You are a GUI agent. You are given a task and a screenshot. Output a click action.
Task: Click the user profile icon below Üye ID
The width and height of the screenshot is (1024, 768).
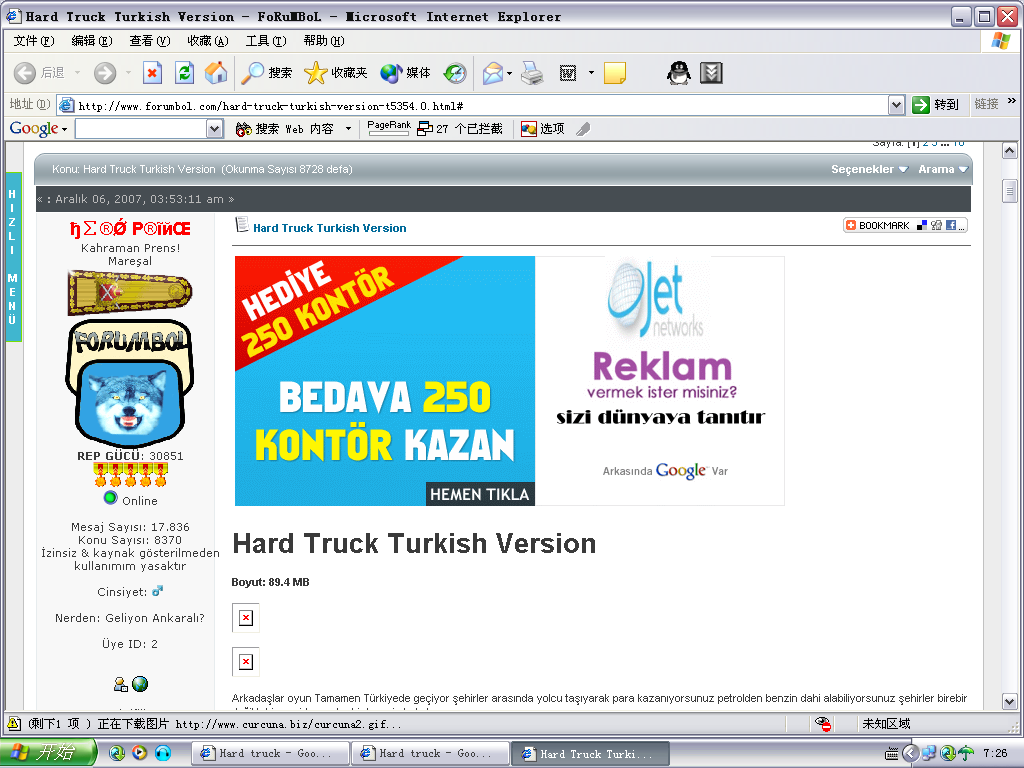click(x=120, y=684)
